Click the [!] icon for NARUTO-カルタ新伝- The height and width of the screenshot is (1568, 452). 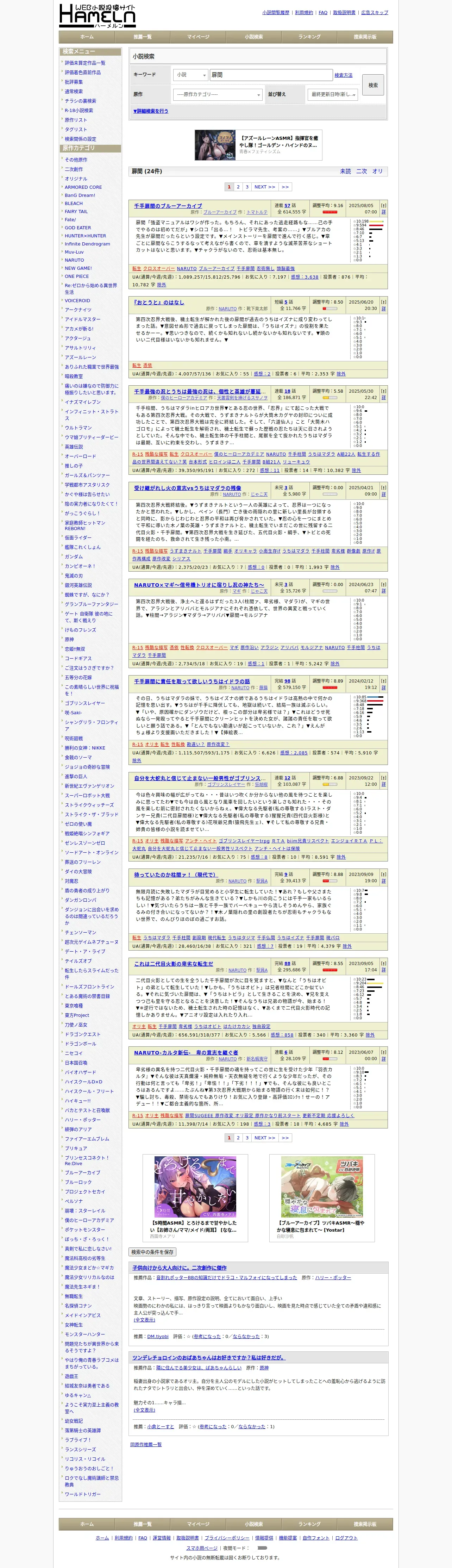click(x=383, y=1052)
